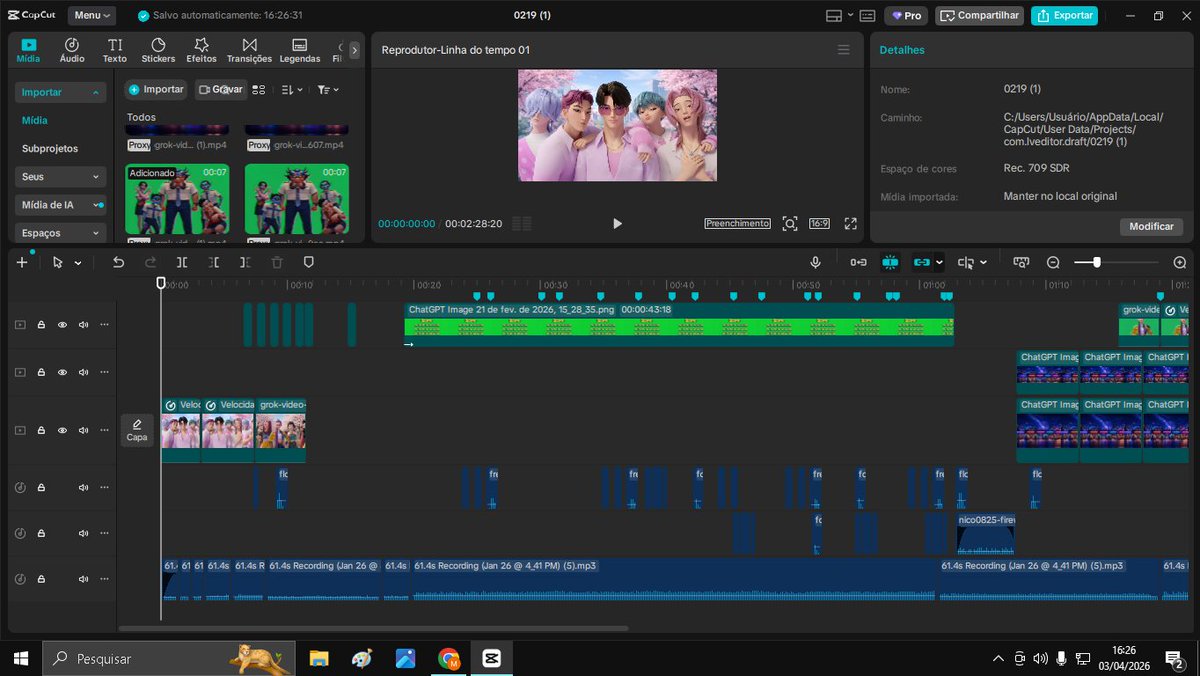
Task: Start voiceover recording with microphone icon
Action: (x=816, y=262)
